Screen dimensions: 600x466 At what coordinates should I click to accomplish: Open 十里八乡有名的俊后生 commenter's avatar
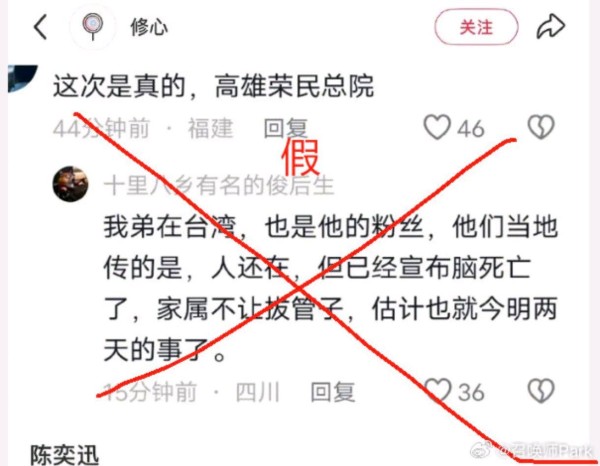70,184
